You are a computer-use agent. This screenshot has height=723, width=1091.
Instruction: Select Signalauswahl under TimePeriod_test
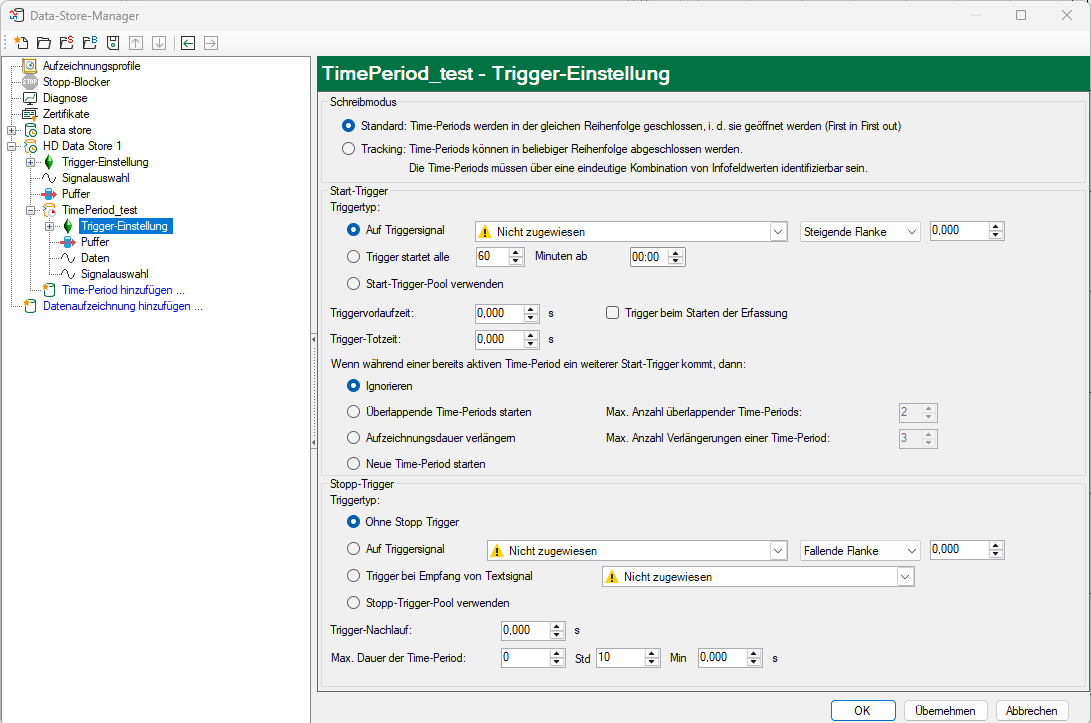(114, 274)
